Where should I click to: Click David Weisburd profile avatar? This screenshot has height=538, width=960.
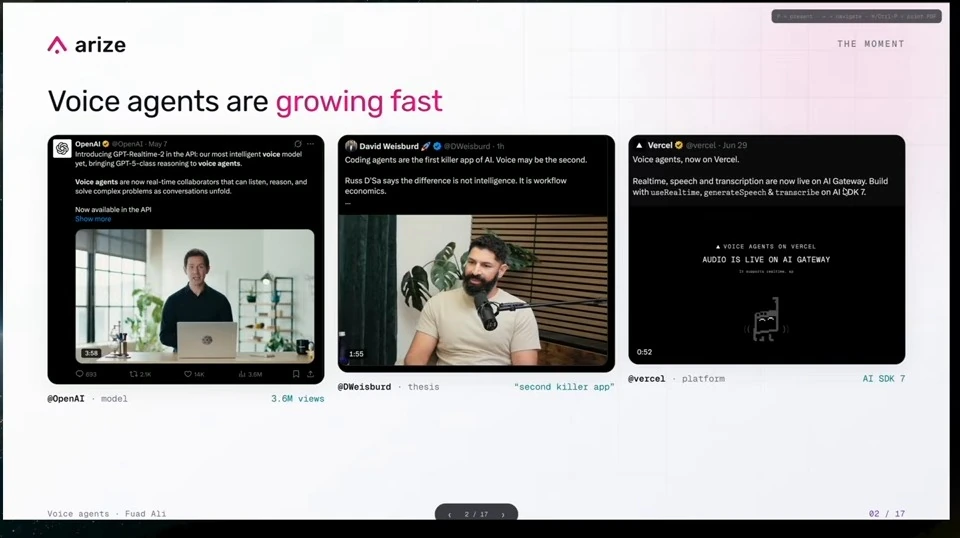point(351,146)
